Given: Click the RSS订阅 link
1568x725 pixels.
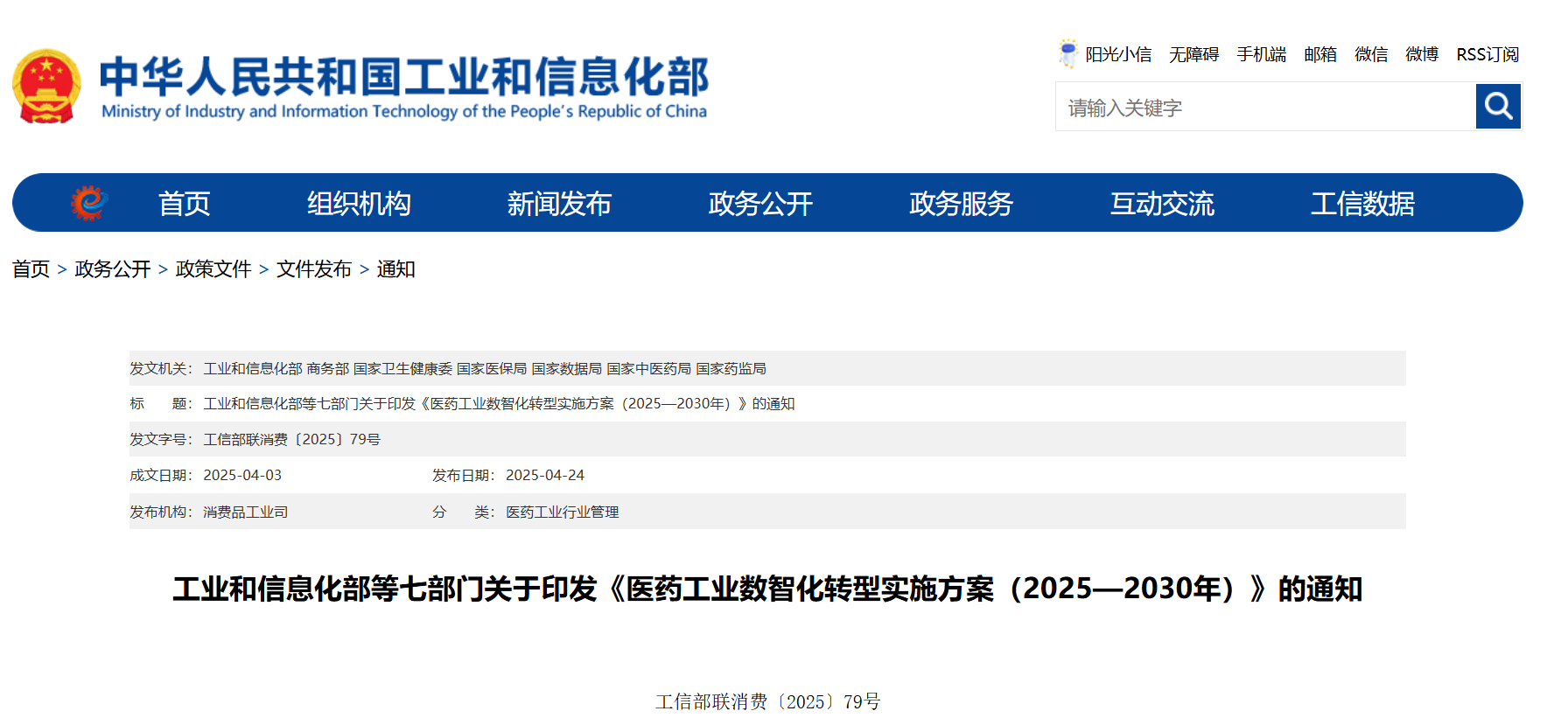Looking at the screenshot, I should (x=1487, y=54).
